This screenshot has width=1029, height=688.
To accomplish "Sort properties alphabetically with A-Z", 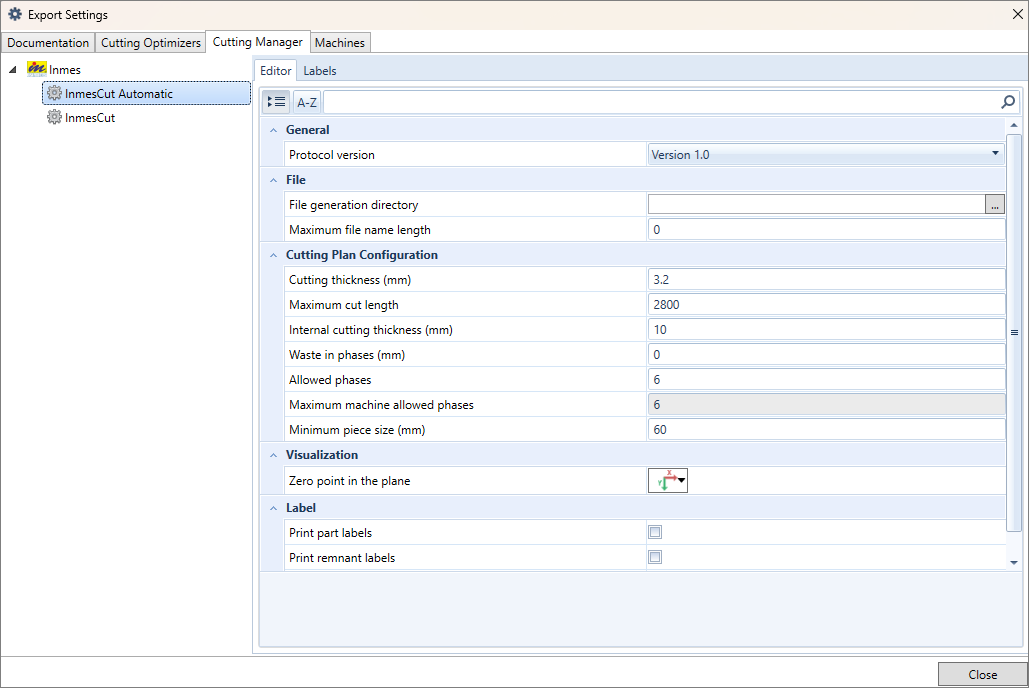I will [306, 102].
